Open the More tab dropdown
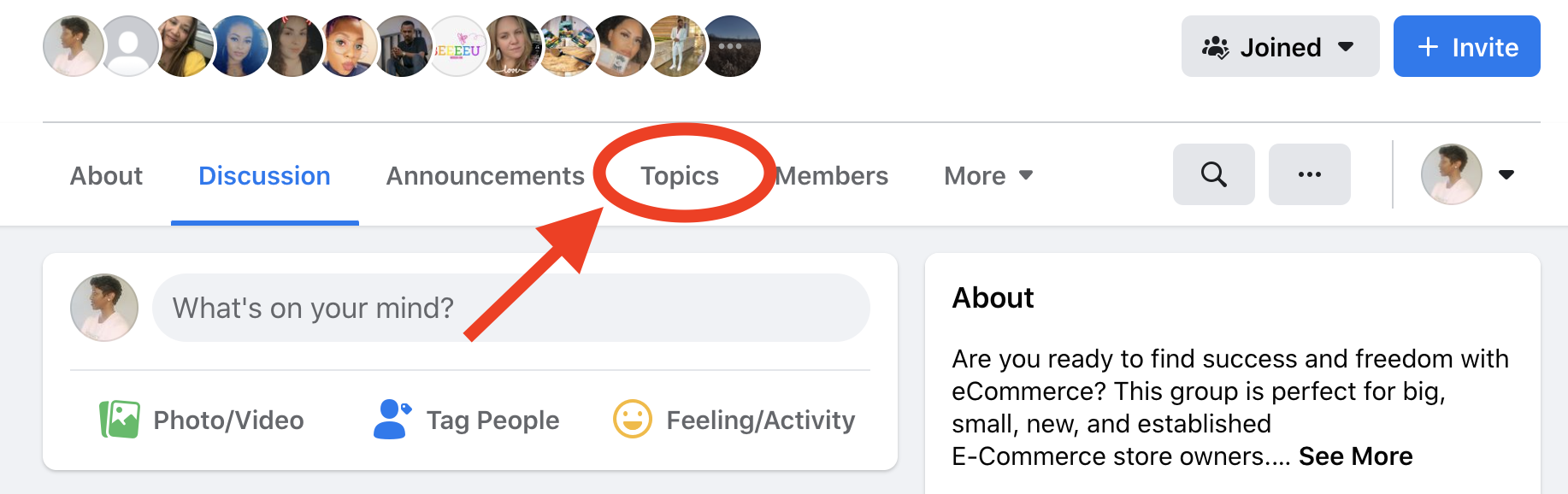Viewport: 1568px width, 494px height. [x=988, y=175]
